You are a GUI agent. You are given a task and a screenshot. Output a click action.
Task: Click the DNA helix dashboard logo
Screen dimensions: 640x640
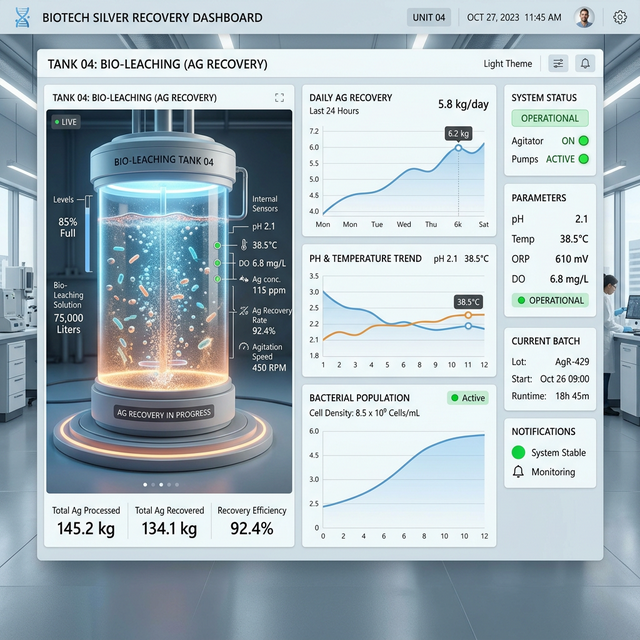pos(22,17)
